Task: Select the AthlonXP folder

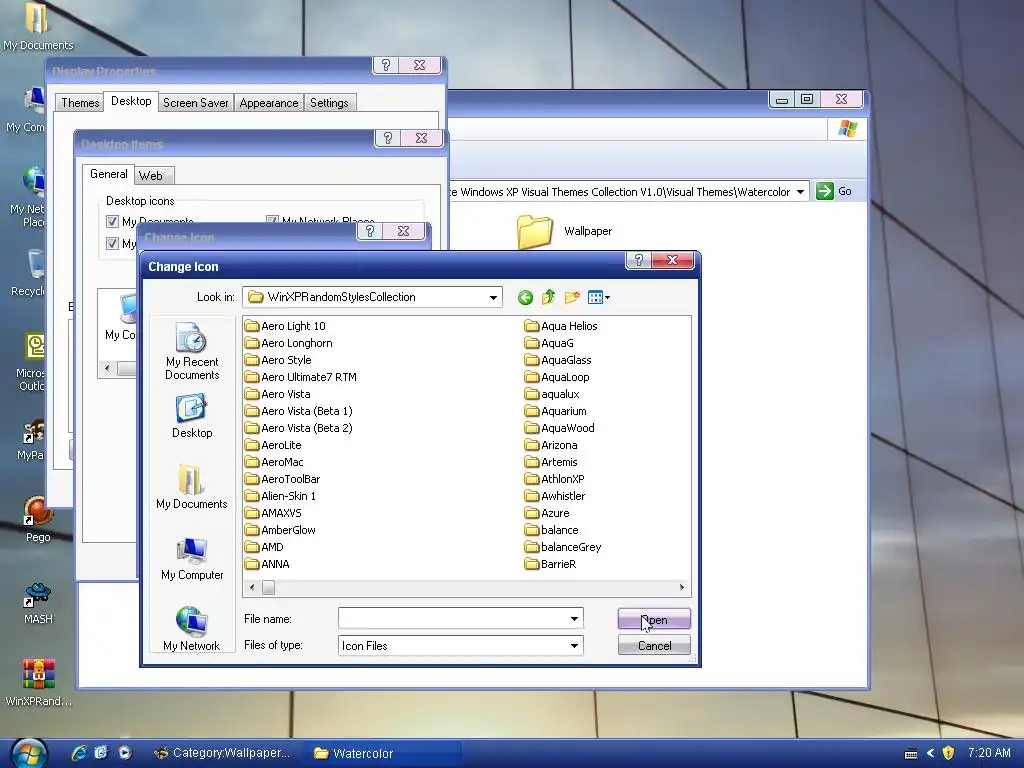Action: point(555,479)
